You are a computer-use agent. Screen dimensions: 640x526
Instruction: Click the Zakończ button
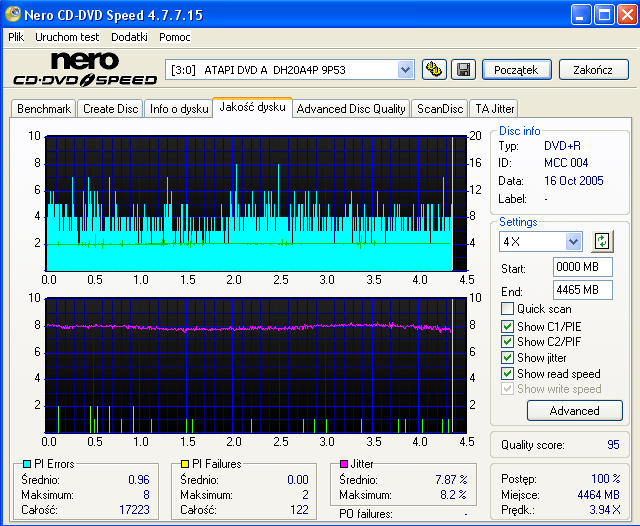coord(593,70)
